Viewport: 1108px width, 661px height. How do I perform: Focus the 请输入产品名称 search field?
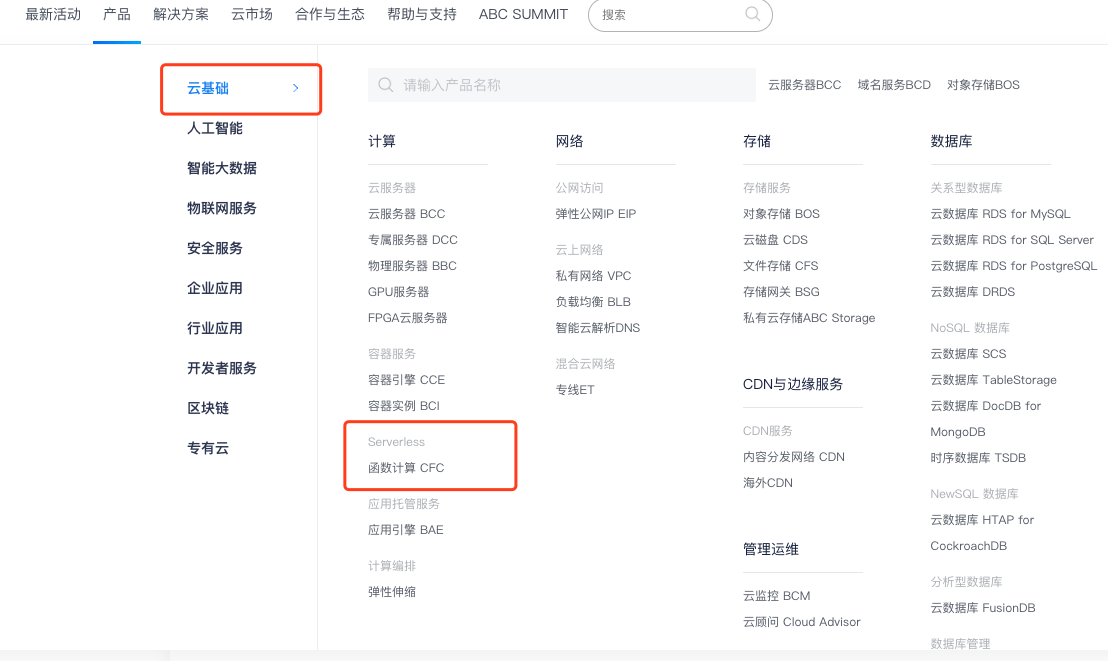[562, 85]
